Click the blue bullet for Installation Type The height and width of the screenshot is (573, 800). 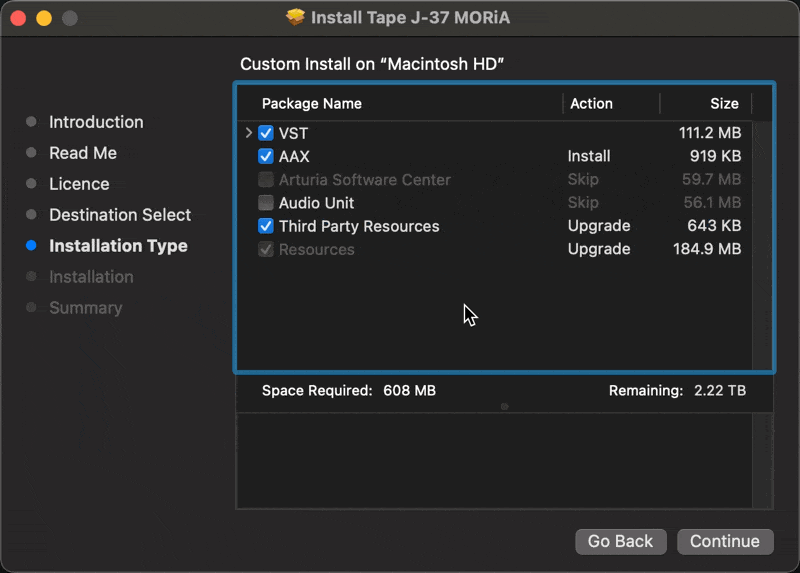(x=31, y=246)
